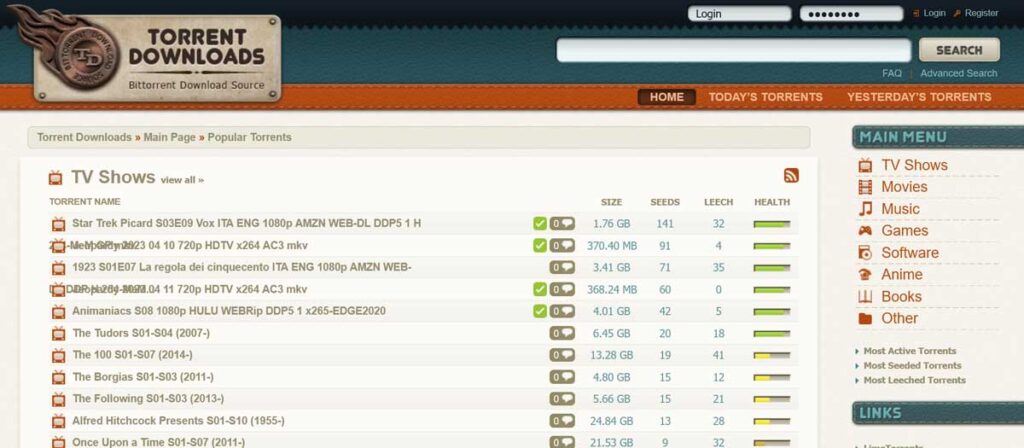
Task: Open torrent Alfred Hitchcock Presents S01-S10
Action: (x=178, y=421)
